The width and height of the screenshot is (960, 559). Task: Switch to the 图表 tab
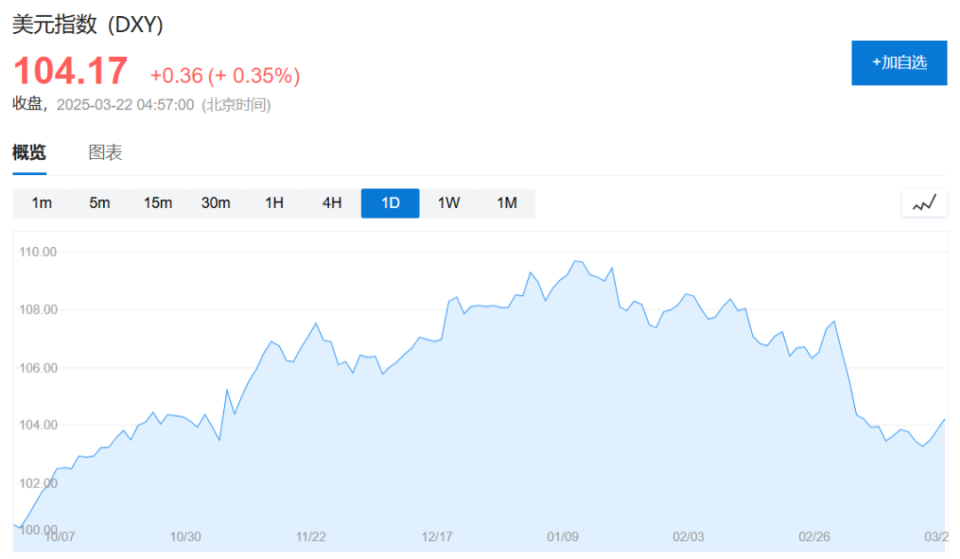[105, 152]
